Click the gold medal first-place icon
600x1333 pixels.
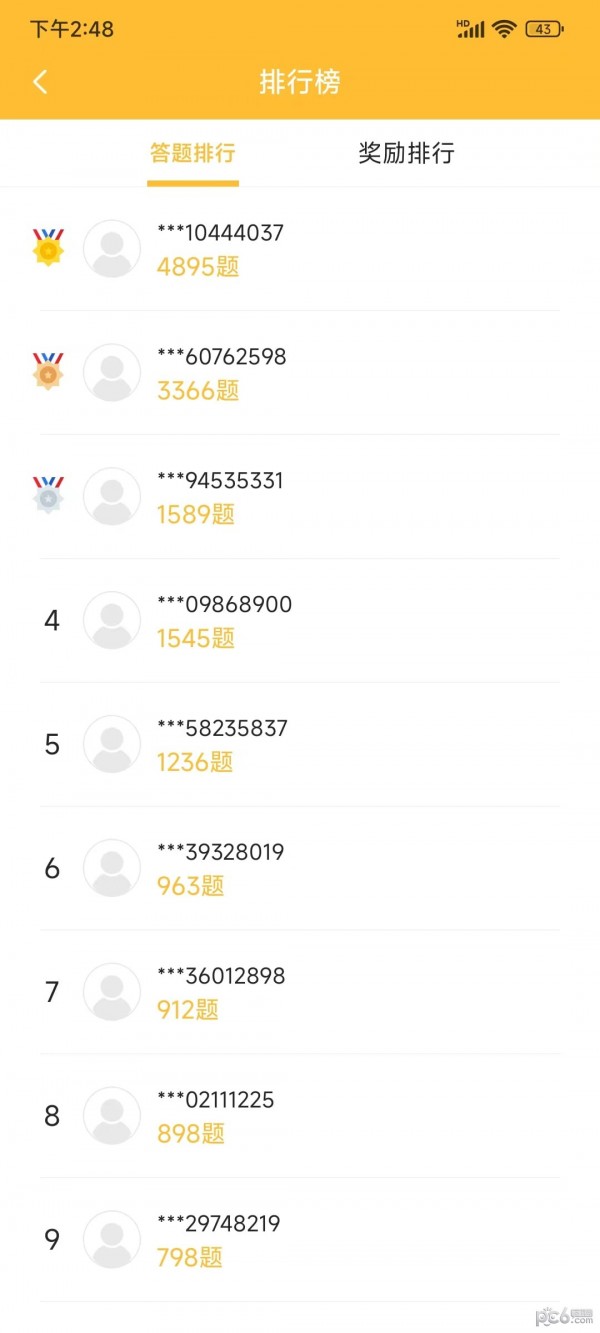click(48, 247)
